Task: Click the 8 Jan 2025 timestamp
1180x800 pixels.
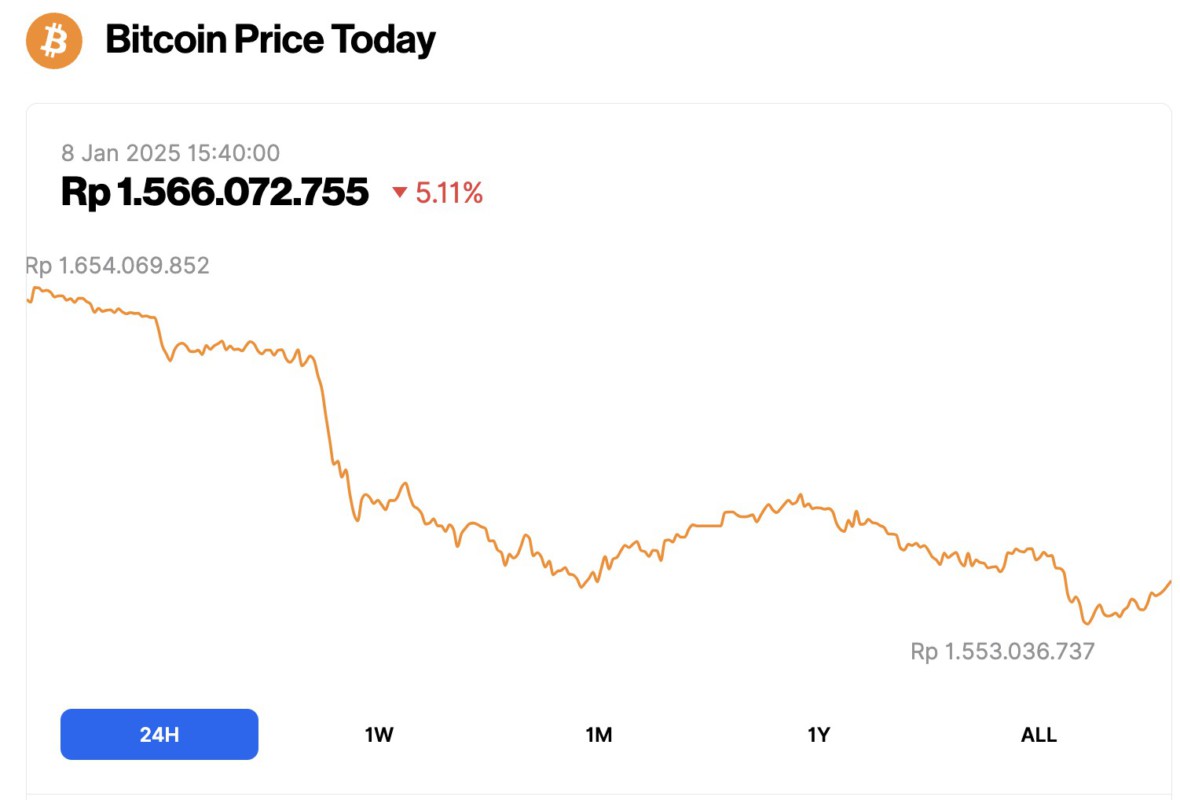Action: (170, 153)
